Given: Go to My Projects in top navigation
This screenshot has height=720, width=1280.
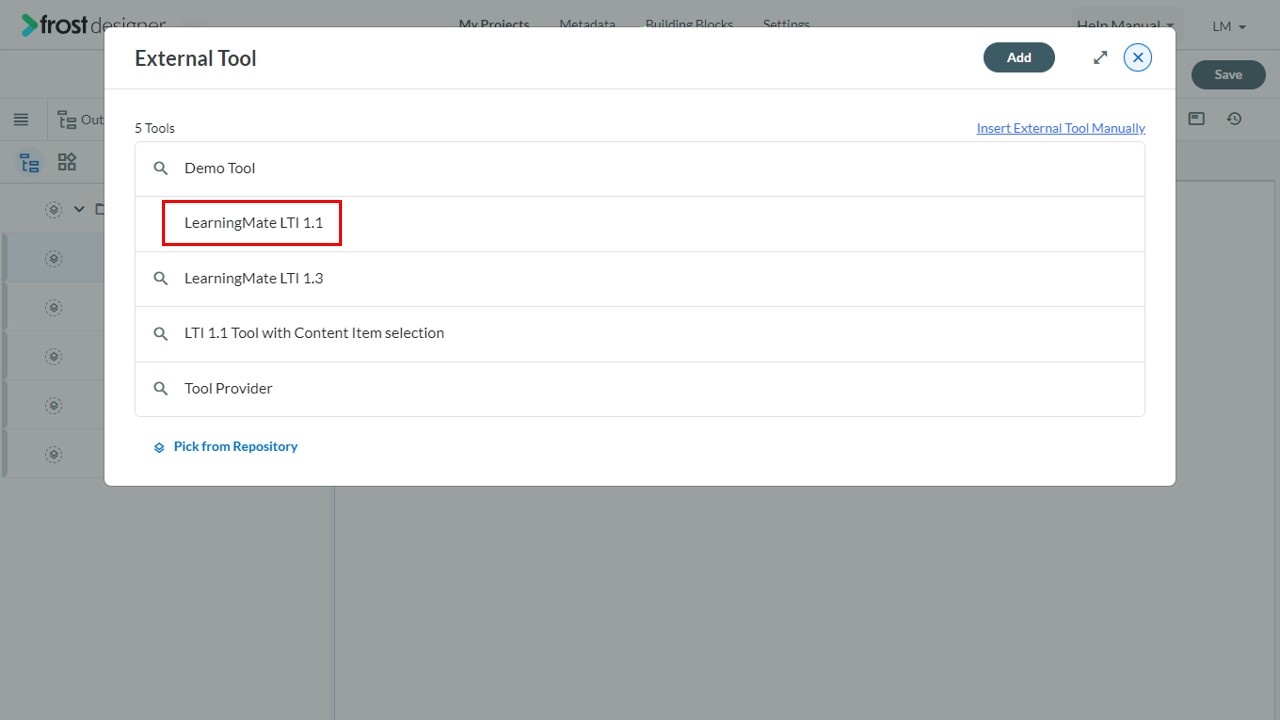Looking at the screenshot, I should click(x=494, y=24).
